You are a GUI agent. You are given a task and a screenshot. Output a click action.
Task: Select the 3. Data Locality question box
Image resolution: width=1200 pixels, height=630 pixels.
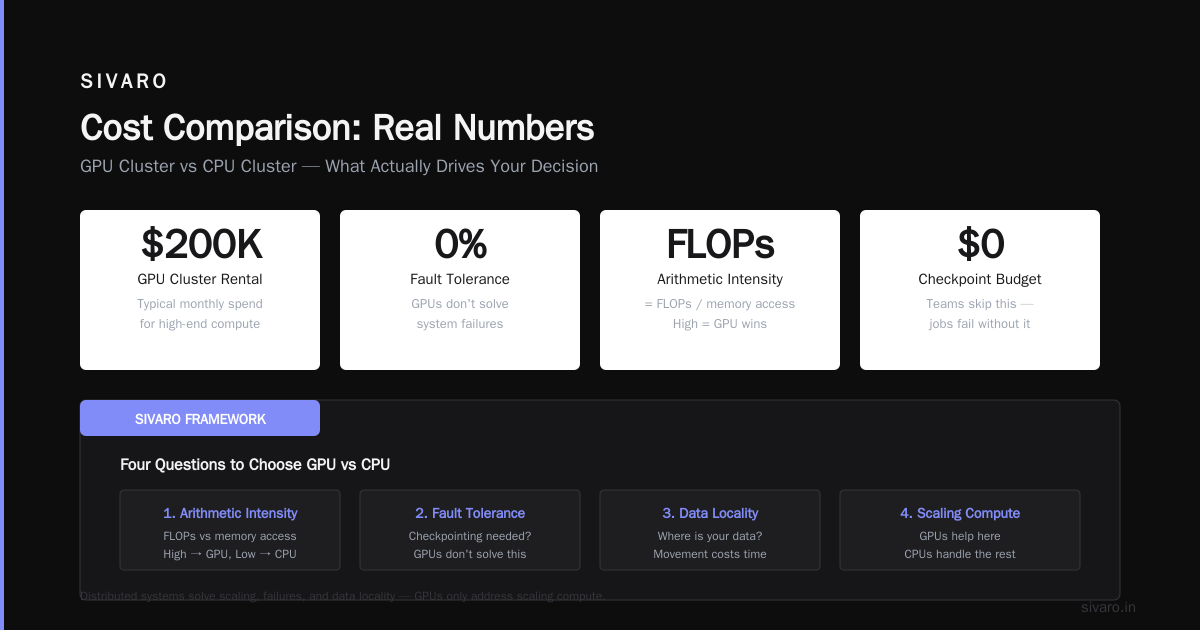click(710, 530)
